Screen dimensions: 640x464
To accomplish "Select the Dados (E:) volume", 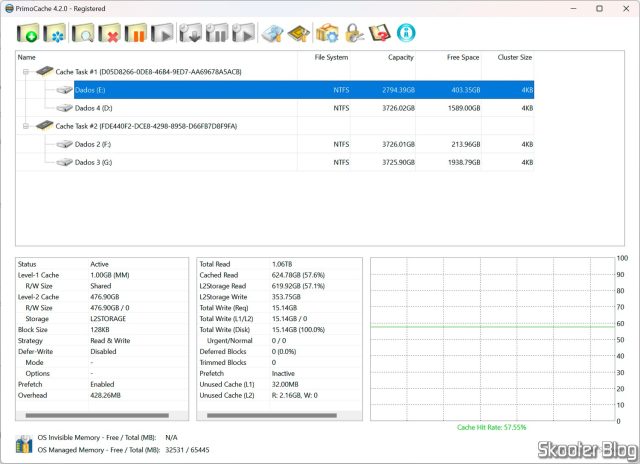I will (x=304, y=90).
